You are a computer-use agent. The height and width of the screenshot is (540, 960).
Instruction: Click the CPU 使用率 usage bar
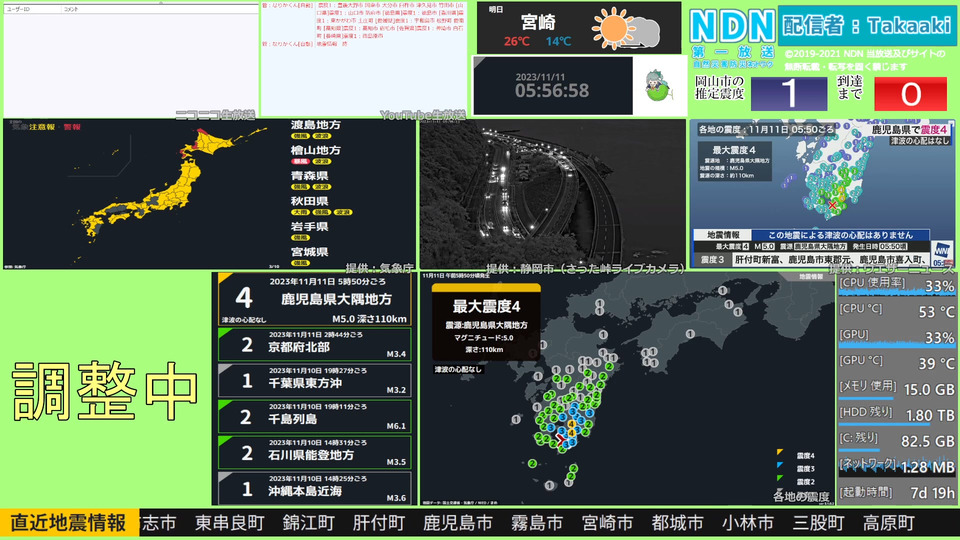pos(896,293)
